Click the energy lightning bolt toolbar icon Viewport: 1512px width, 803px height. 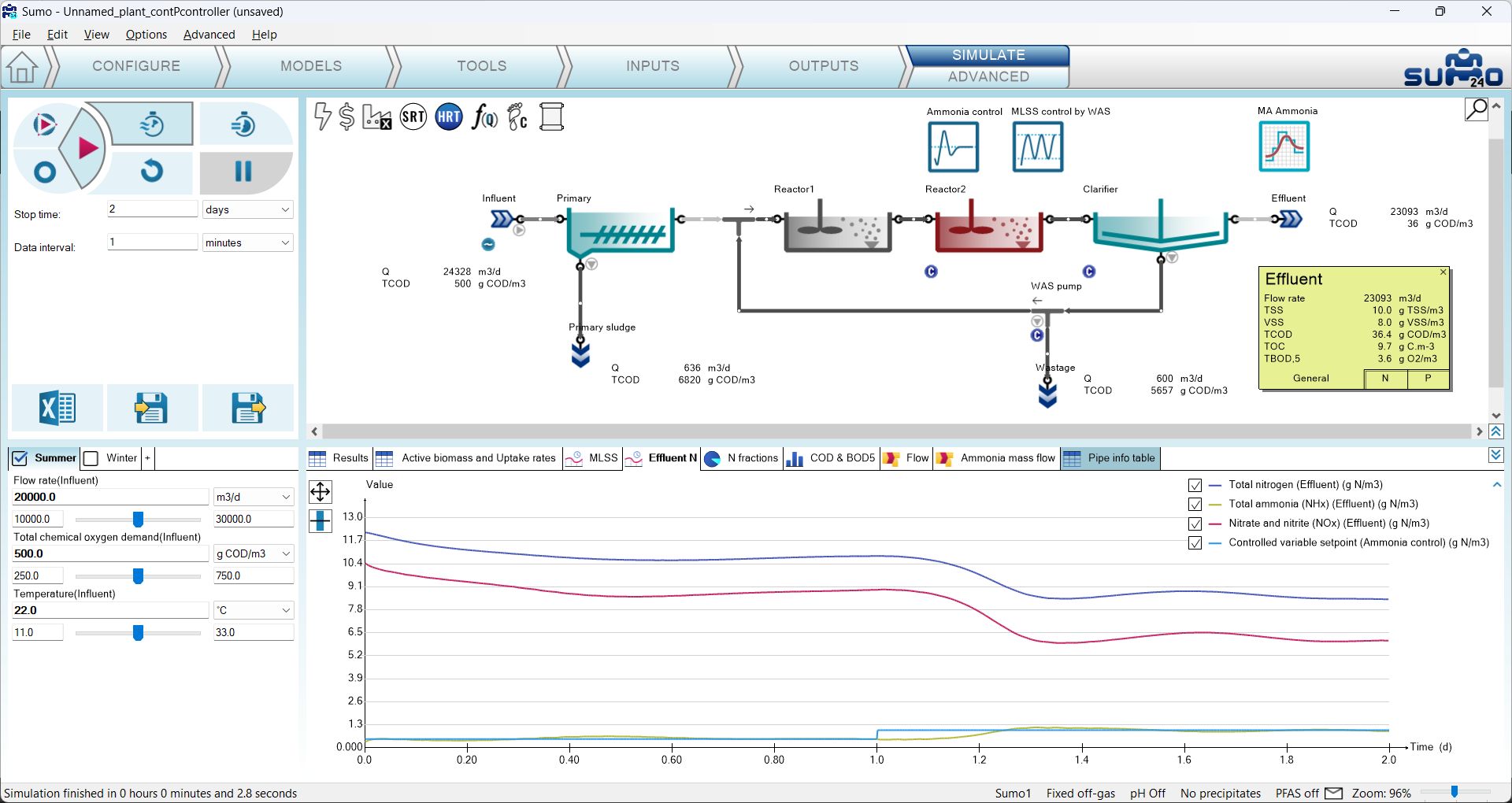point(322,116)
